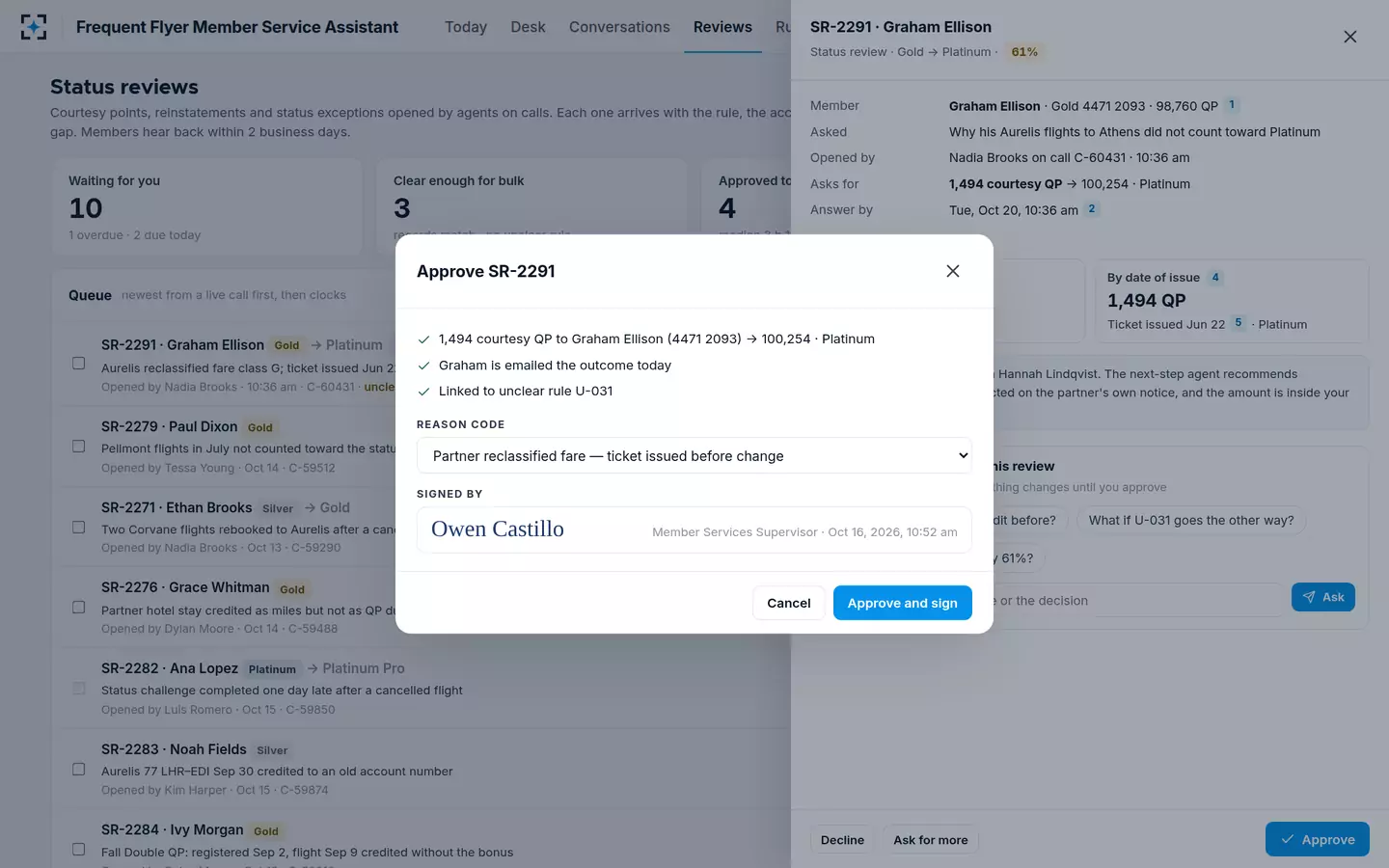The width and height of the screenshot is (1389, 868).
Task: Click Ask for more button
Action: point(931,840)
